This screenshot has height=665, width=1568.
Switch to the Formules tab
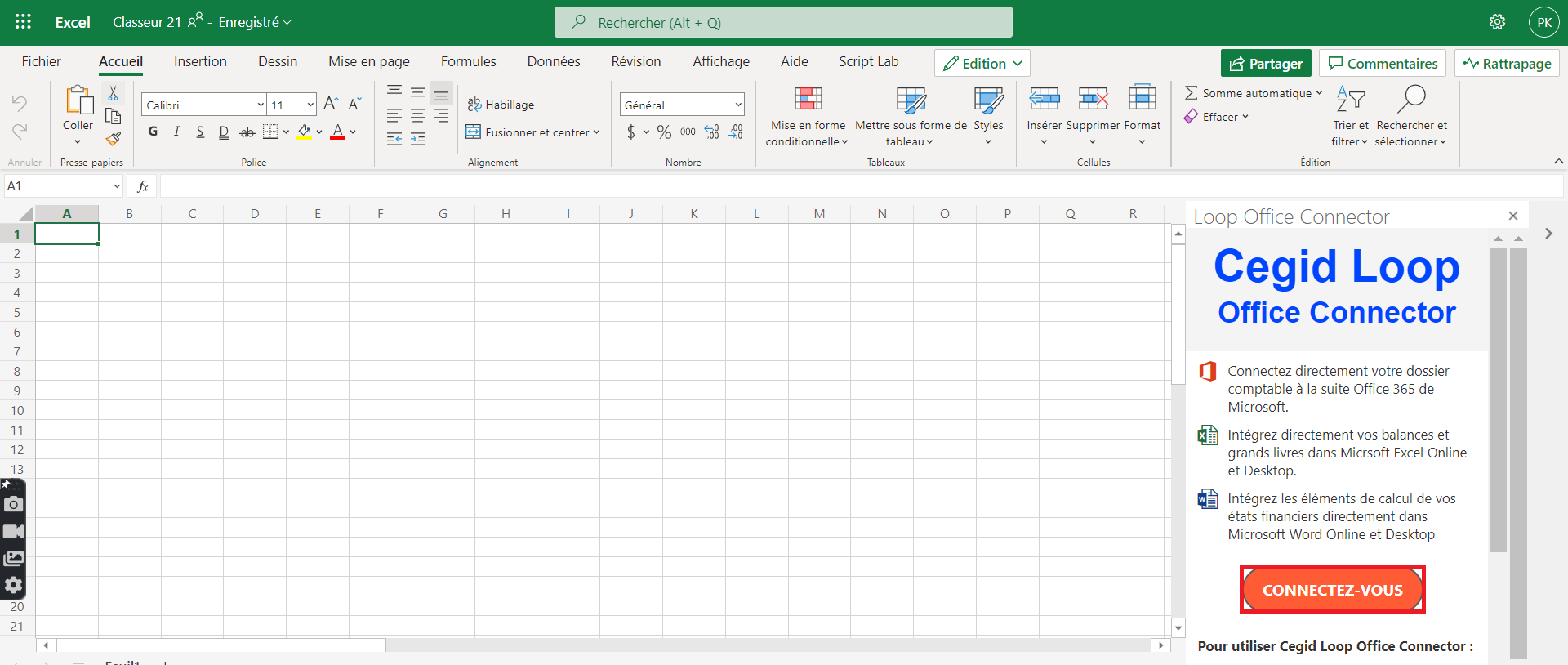pyautogui.click(x=469, y=61)
